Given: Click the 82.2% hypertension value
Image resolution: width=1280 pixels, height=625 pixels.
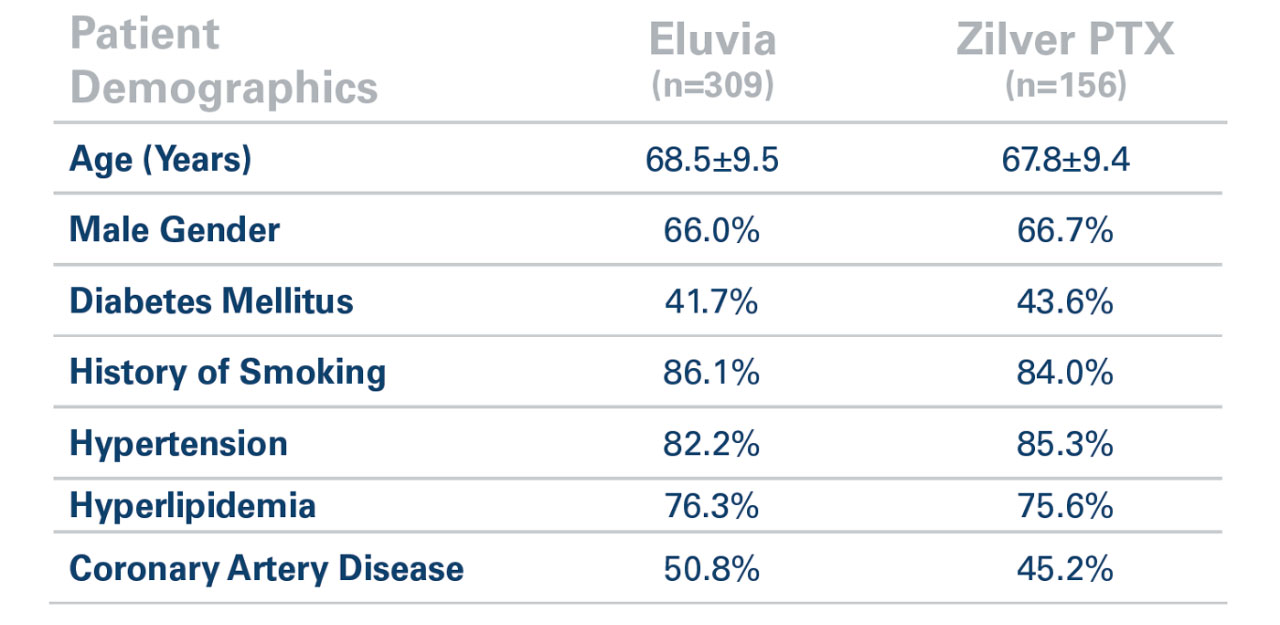Looking at the screenshot, I should click(x=712, y=443).
